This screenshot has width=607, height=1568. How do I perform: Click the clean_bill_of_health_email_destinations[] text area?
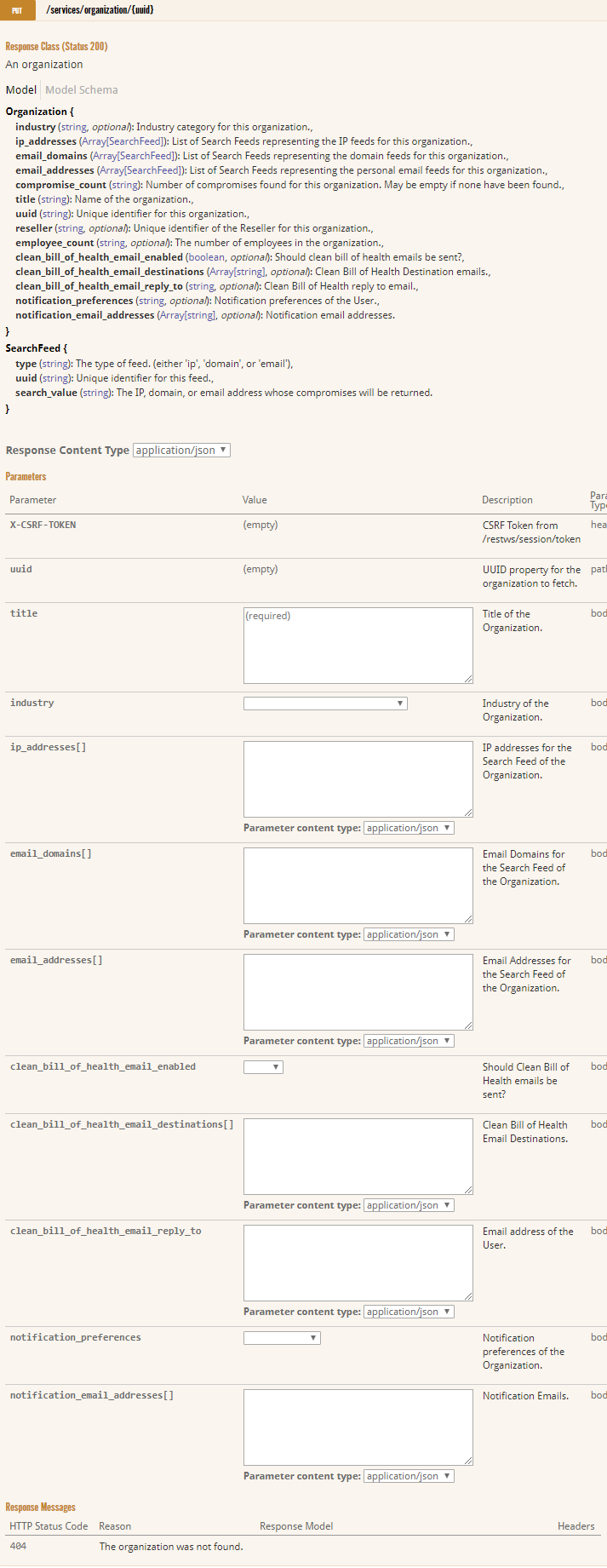(x=358, y=1156)
